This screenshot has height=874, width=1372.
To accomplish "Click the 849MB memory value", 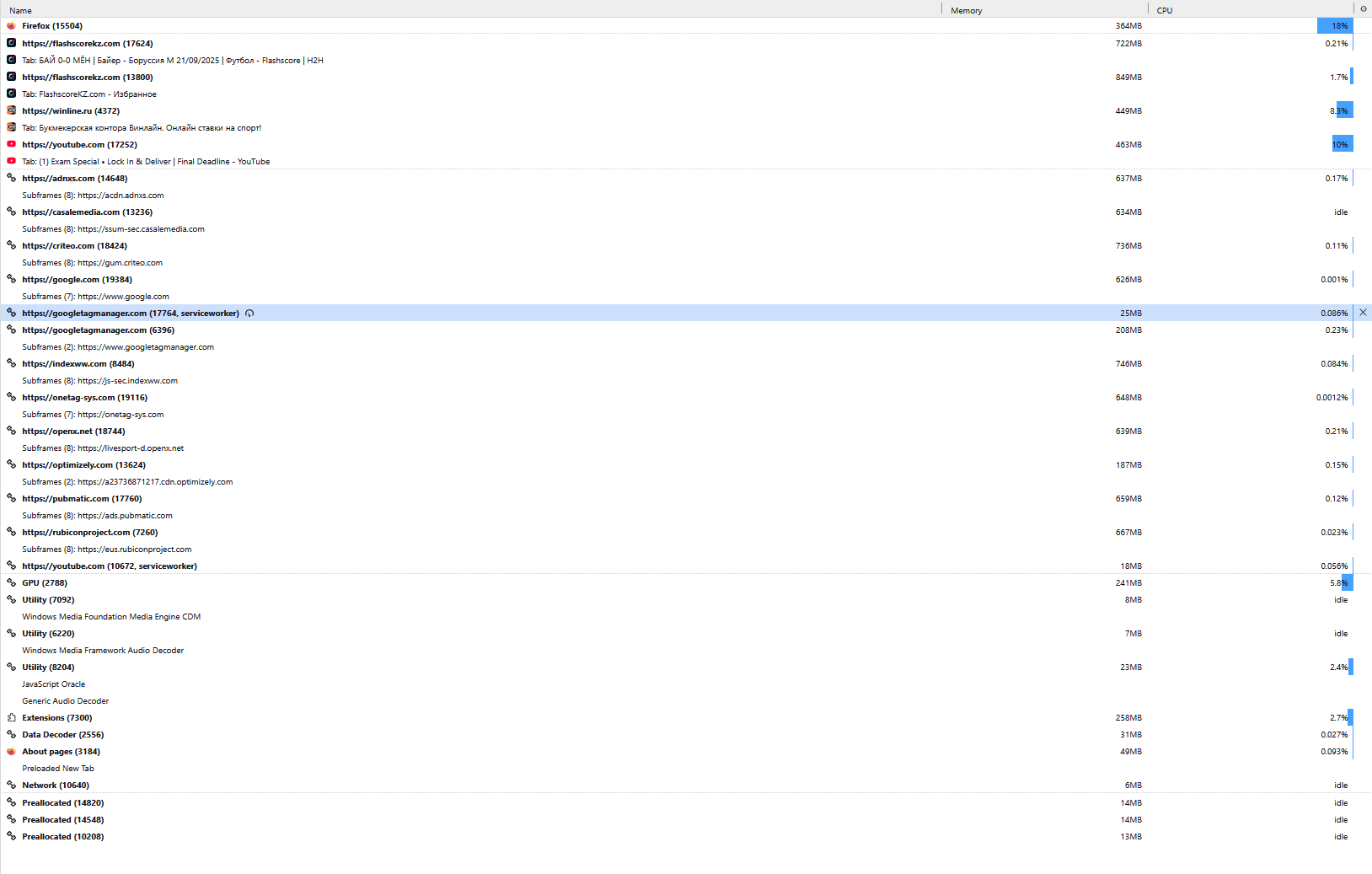I will (1128, 77).
